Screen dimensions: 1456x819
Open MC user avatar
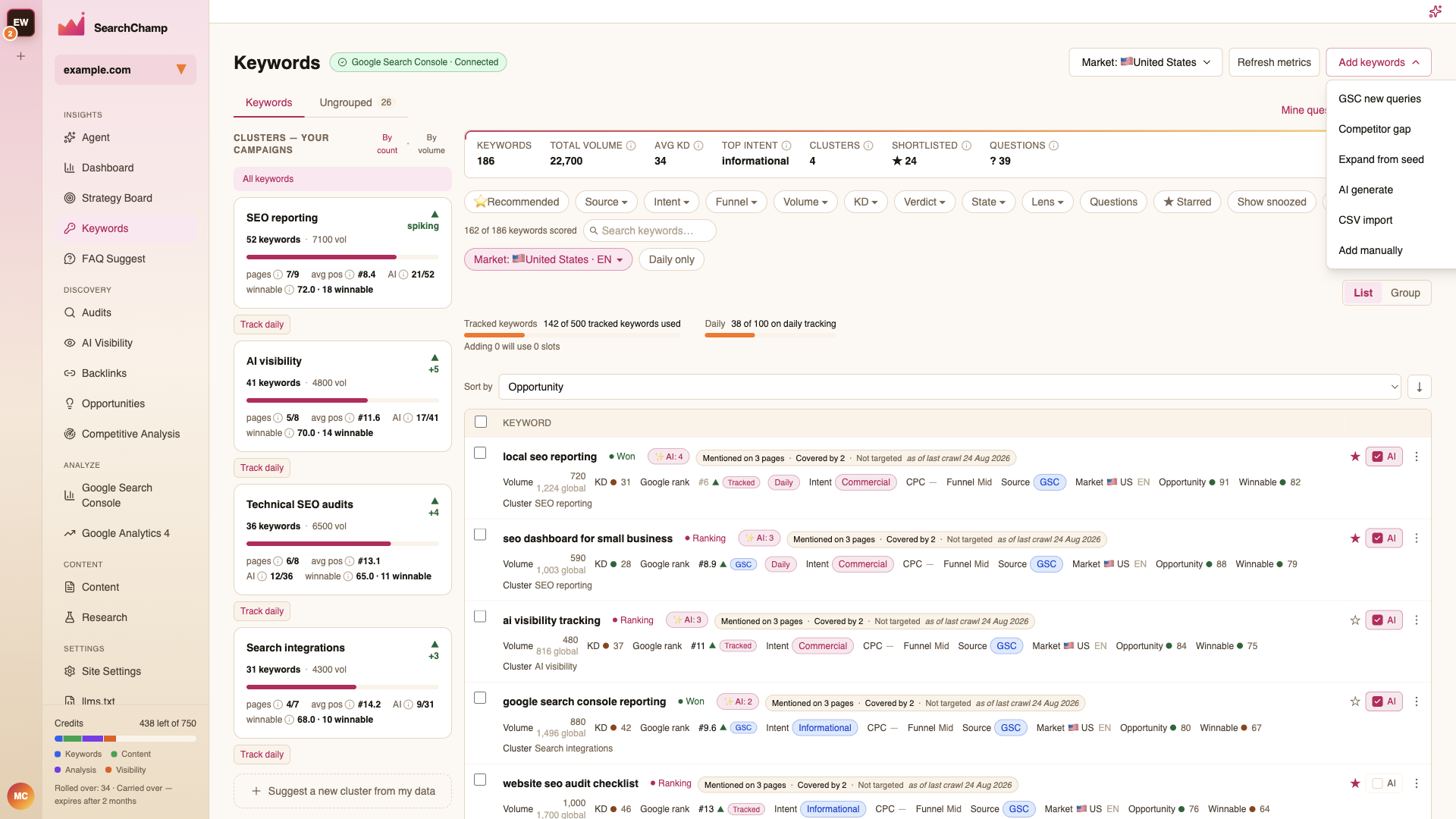[20, 795]
